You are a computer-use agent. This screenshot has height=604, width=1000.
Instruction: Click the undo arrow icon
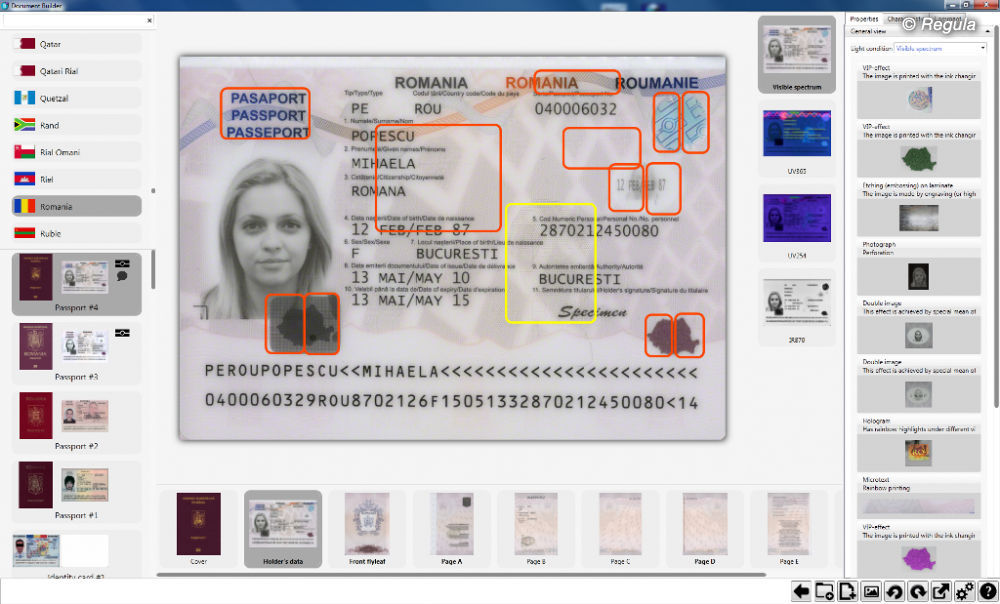click(x=894, y=591)
